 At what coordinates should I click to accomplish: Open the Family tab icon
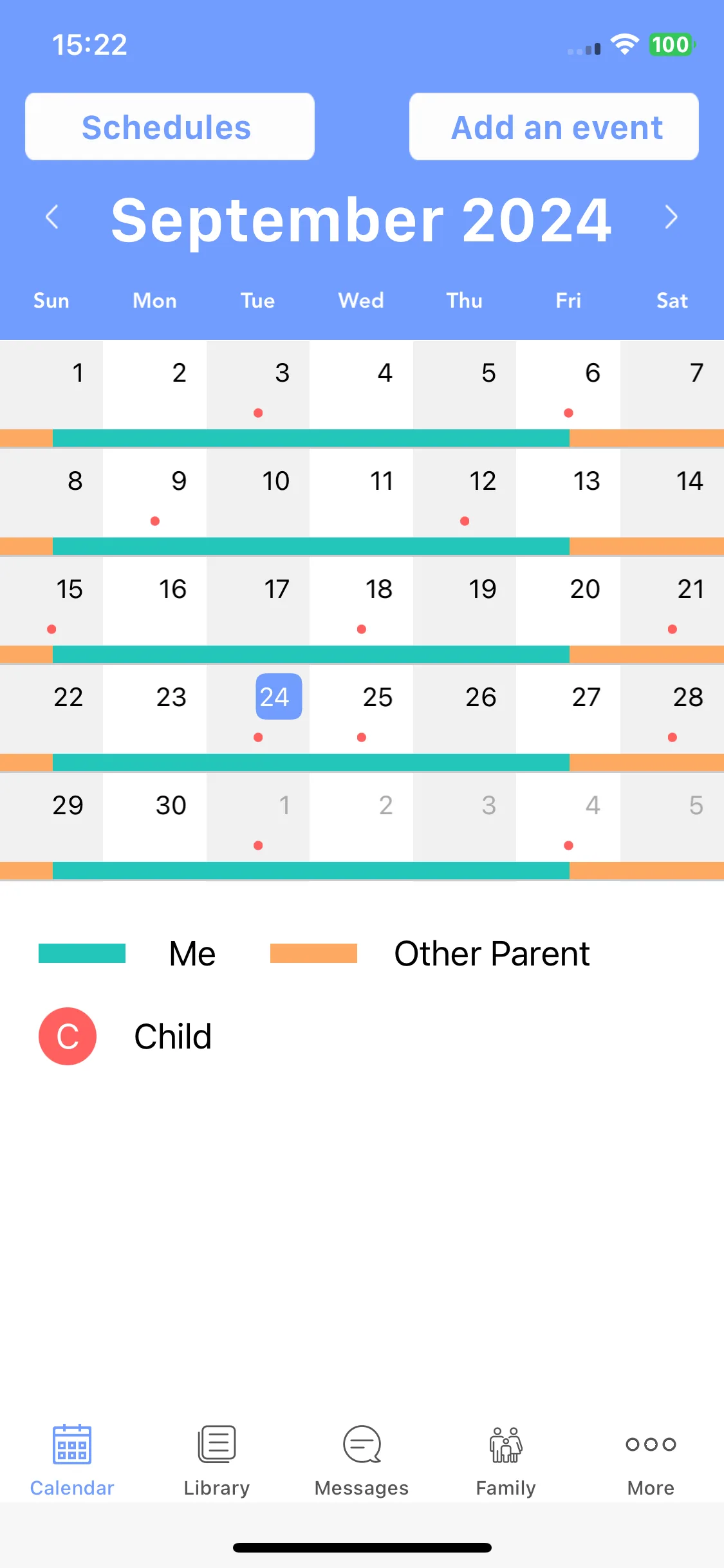[x=506, y=1444]
